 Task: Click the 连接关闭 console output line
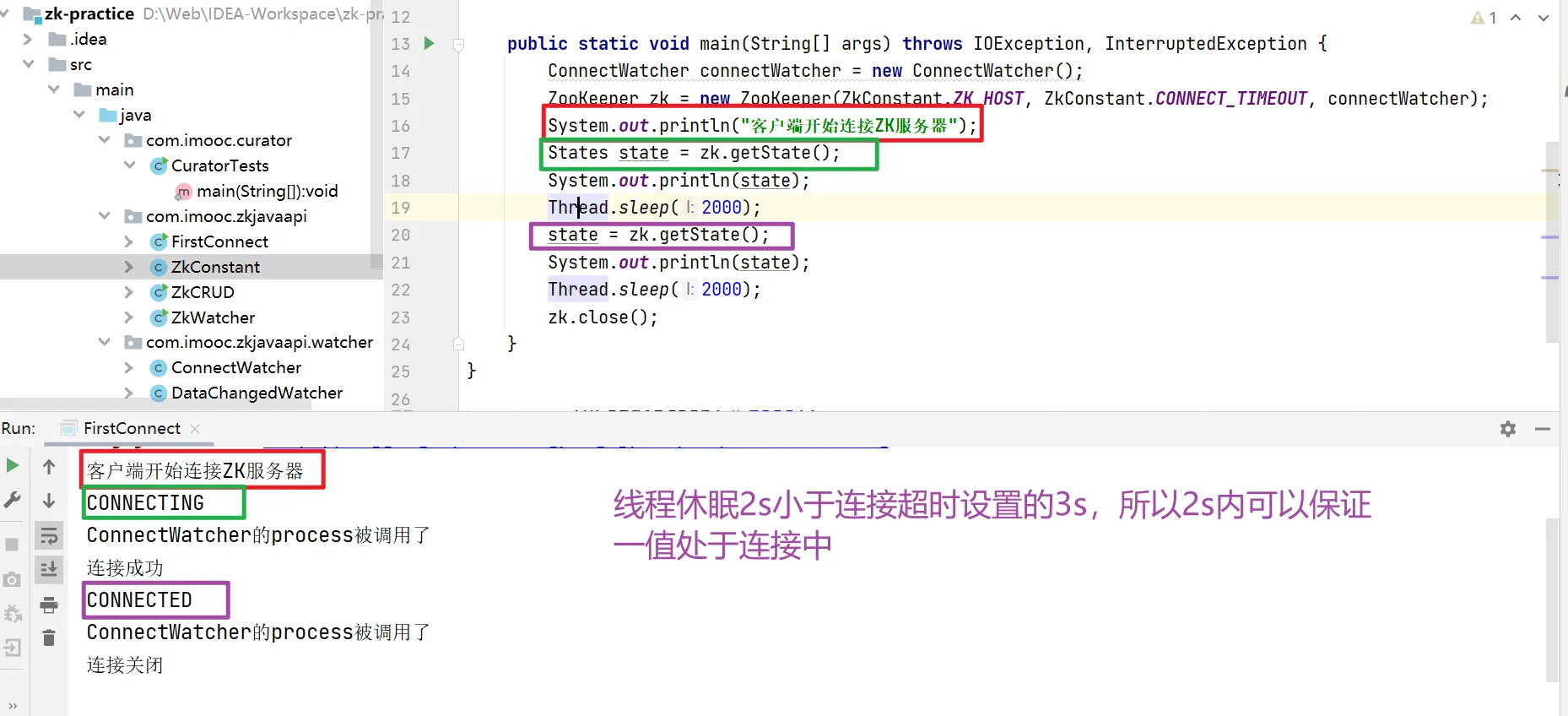125,665
